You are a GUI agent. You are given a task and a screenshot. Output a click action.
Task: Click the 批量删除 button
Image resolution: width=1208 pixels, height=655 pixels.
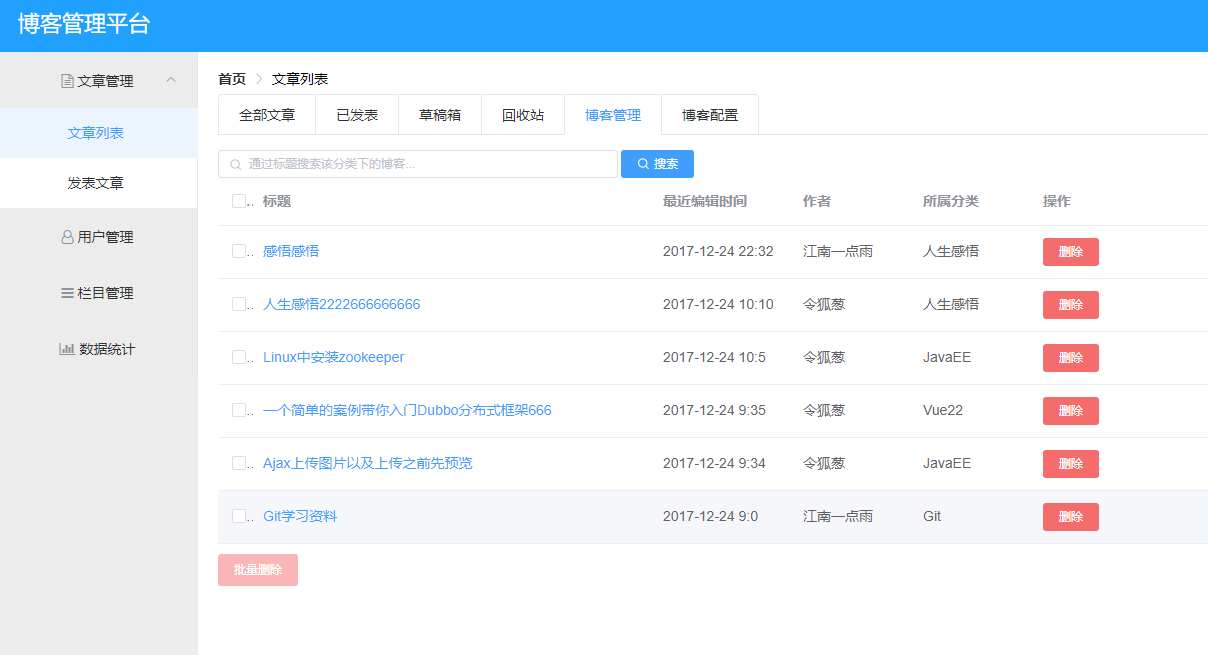coord(258,570)
